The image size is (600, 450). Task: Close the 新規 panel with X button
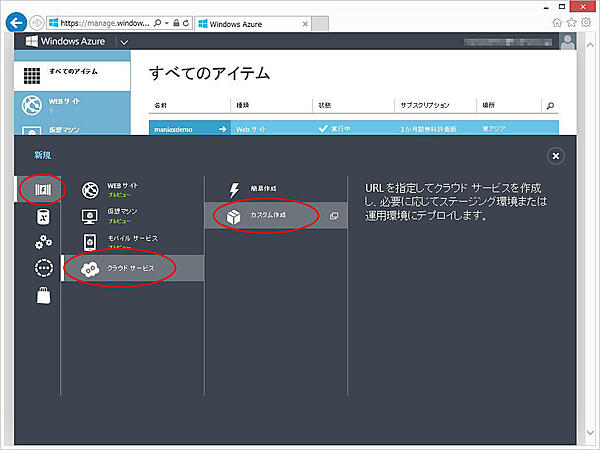point(556,155)
